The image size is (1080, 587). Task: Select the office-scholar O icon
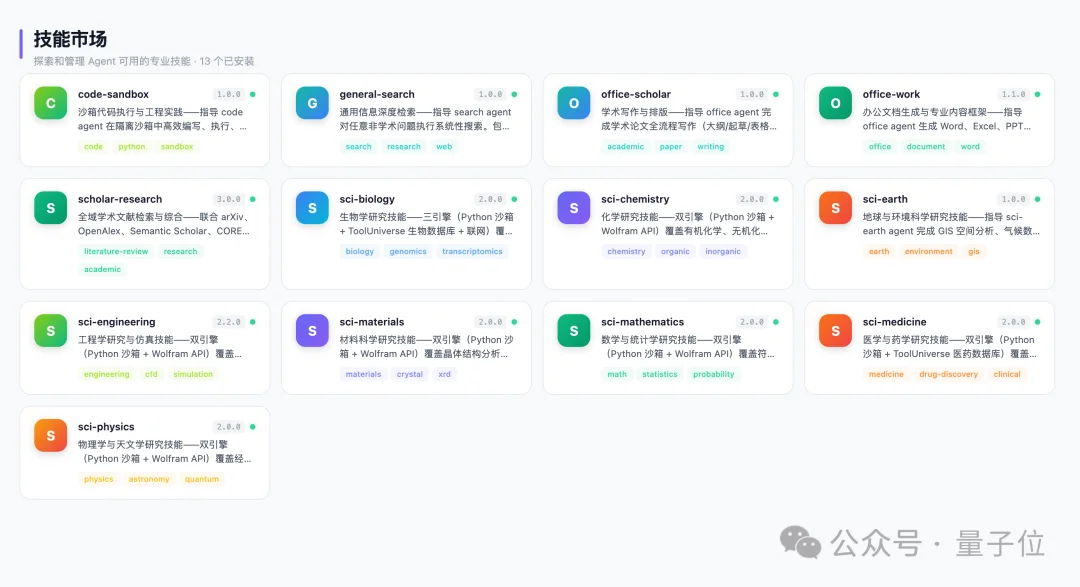pyautogui.click(x=573, y=103)
